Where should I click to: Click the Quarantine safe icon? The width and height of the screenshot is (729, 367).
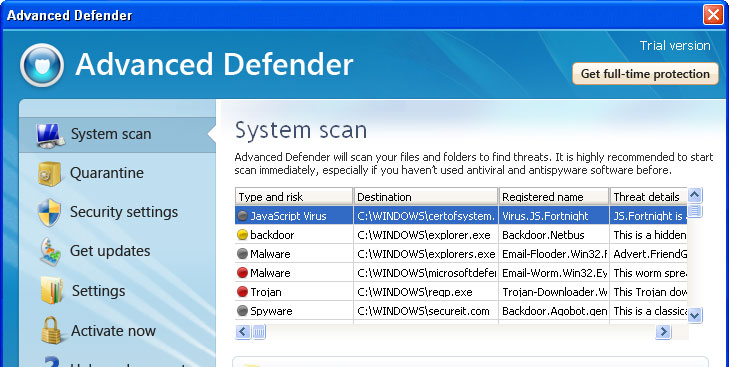click(x=50, y=174)
